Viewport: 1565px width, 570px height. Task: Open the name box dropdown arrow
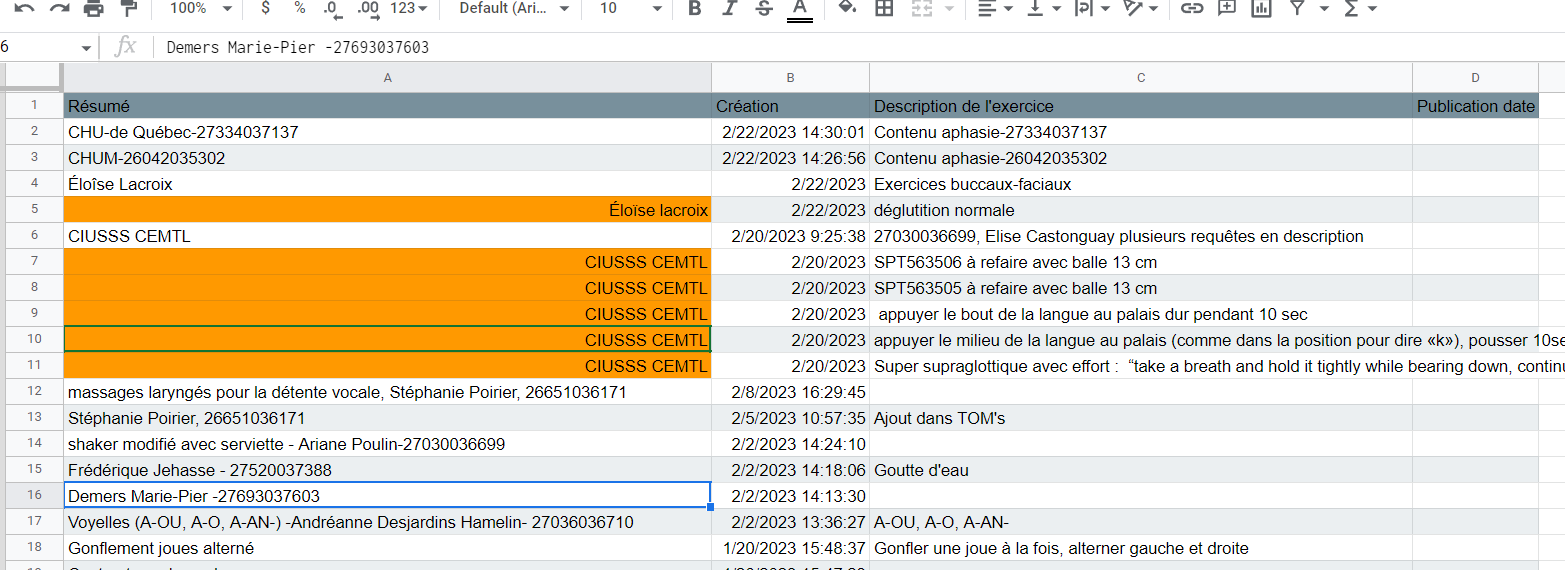[86, 48]
